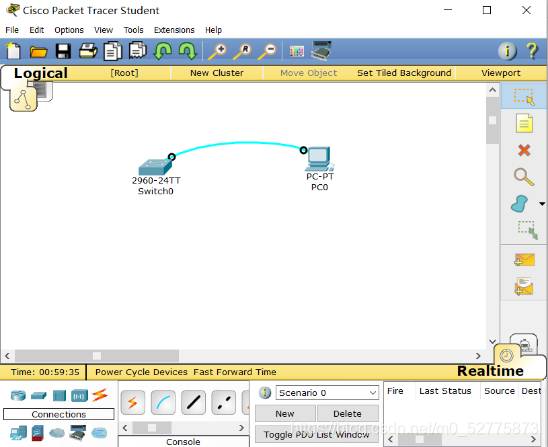
Task: Click the Viewport button
Action: (501, 73)
